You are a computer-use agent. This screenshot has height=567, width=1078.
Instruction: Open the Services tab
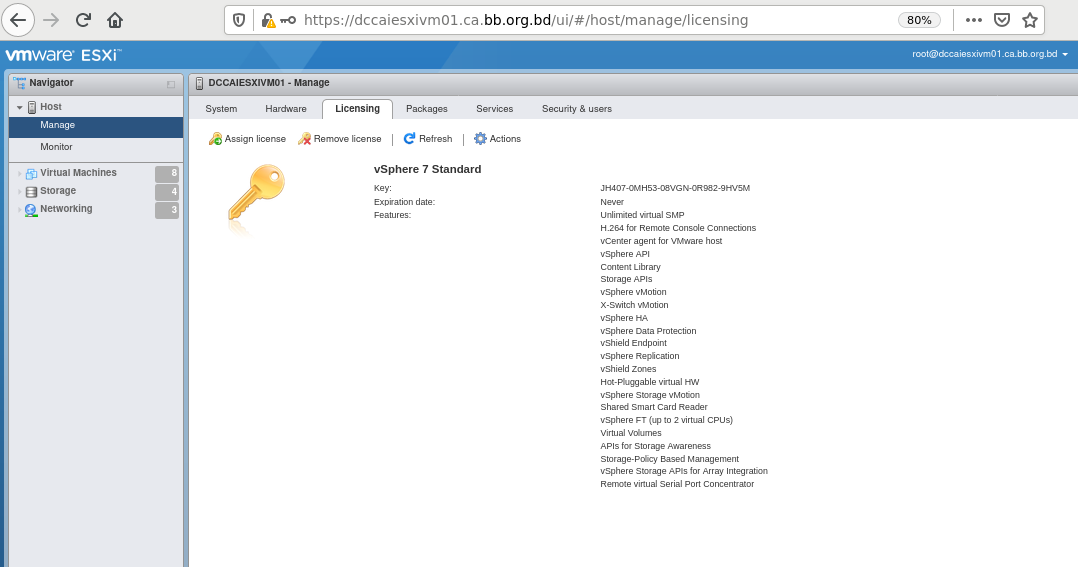click(494, 109)
